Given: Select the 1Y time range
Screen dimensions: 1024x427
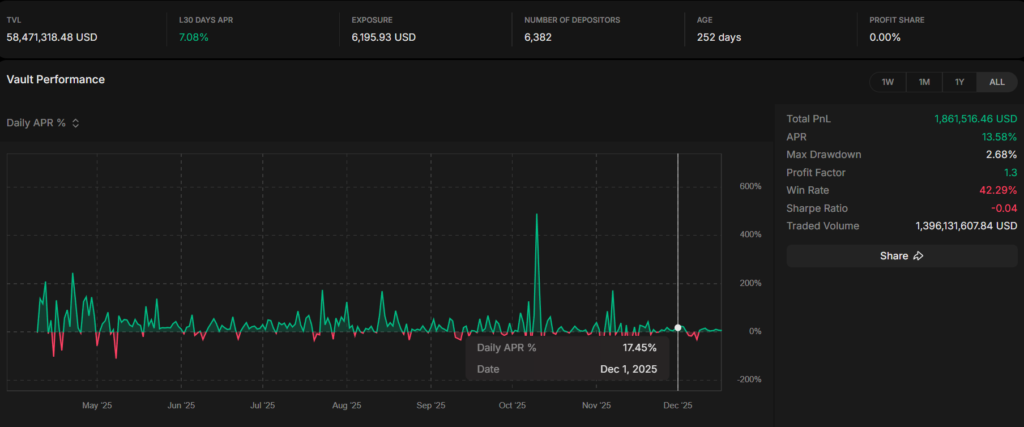Looking at the screenshot, I should tap(960, 82).
